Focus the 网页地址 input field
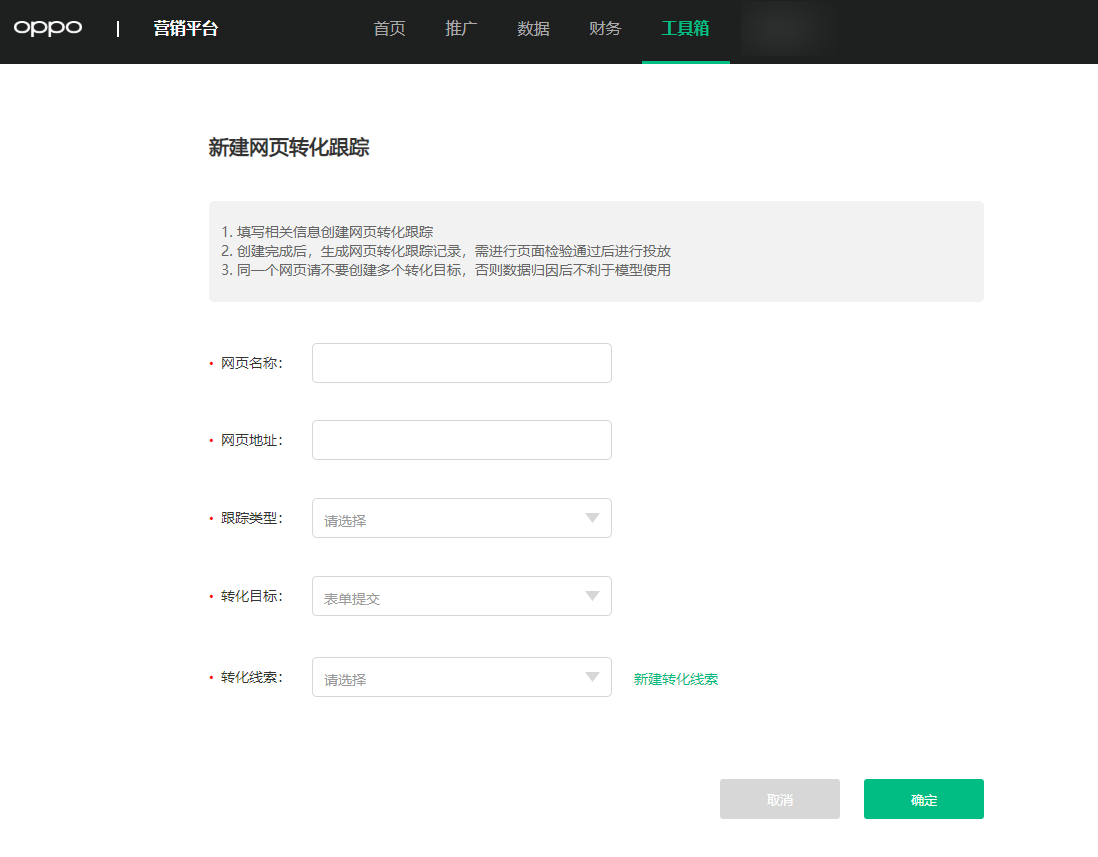The height and width of the screenshot is (857, 1098). click(x=461, y=440)
